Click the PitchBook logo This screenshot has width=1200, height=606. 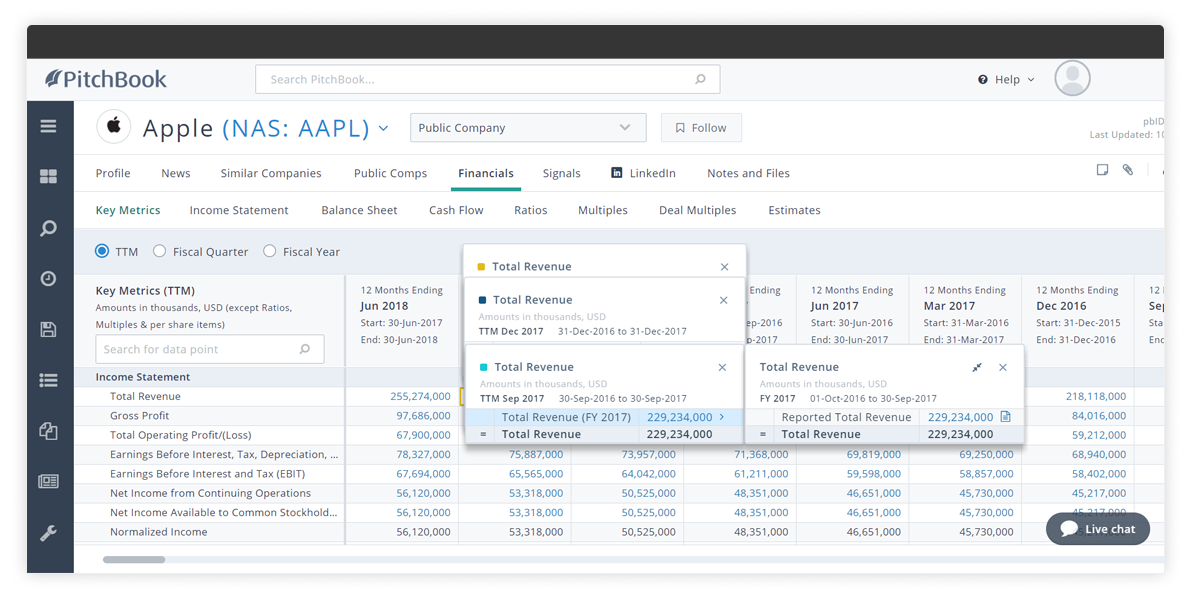[106, 79]
